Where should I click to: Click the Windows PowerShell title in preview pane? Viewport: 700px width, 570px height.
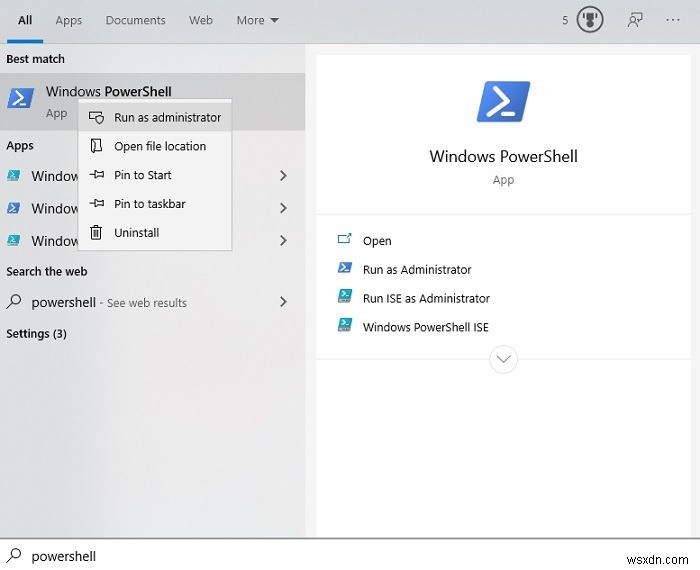(x=503, y=156)
